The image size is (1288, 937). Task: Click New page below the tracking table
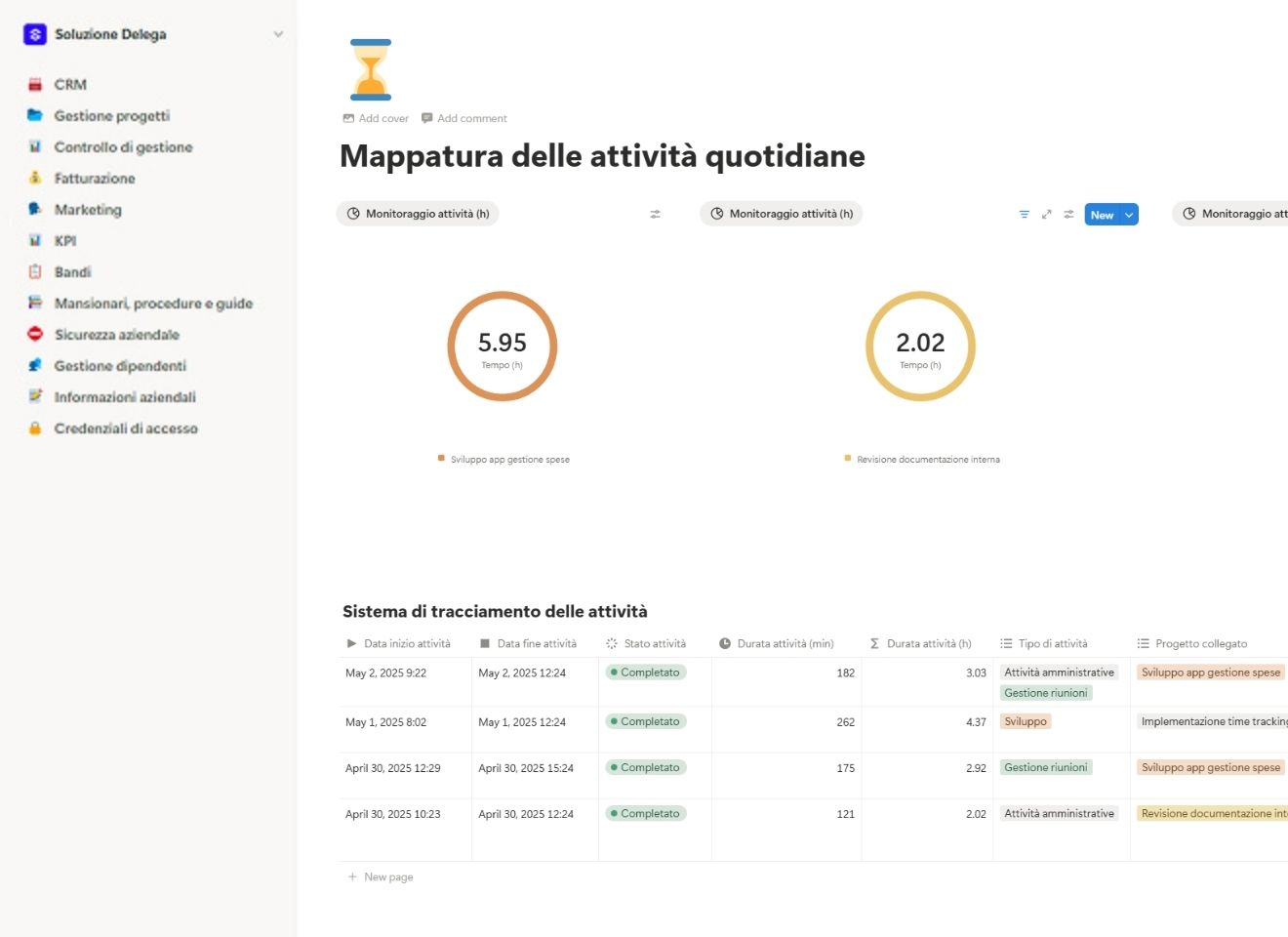click(x=381, y=876)
